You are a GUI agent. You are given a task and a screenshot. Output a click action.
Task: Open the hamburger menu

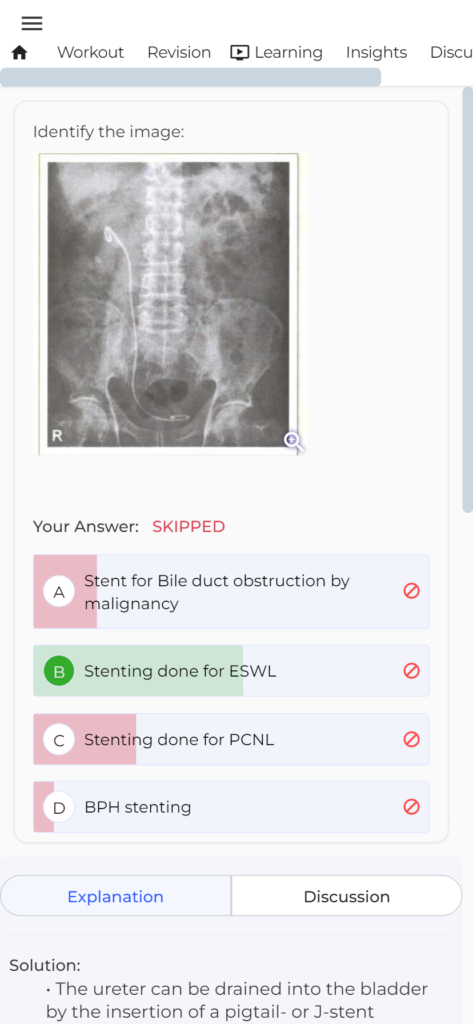(x=31, y=24)
